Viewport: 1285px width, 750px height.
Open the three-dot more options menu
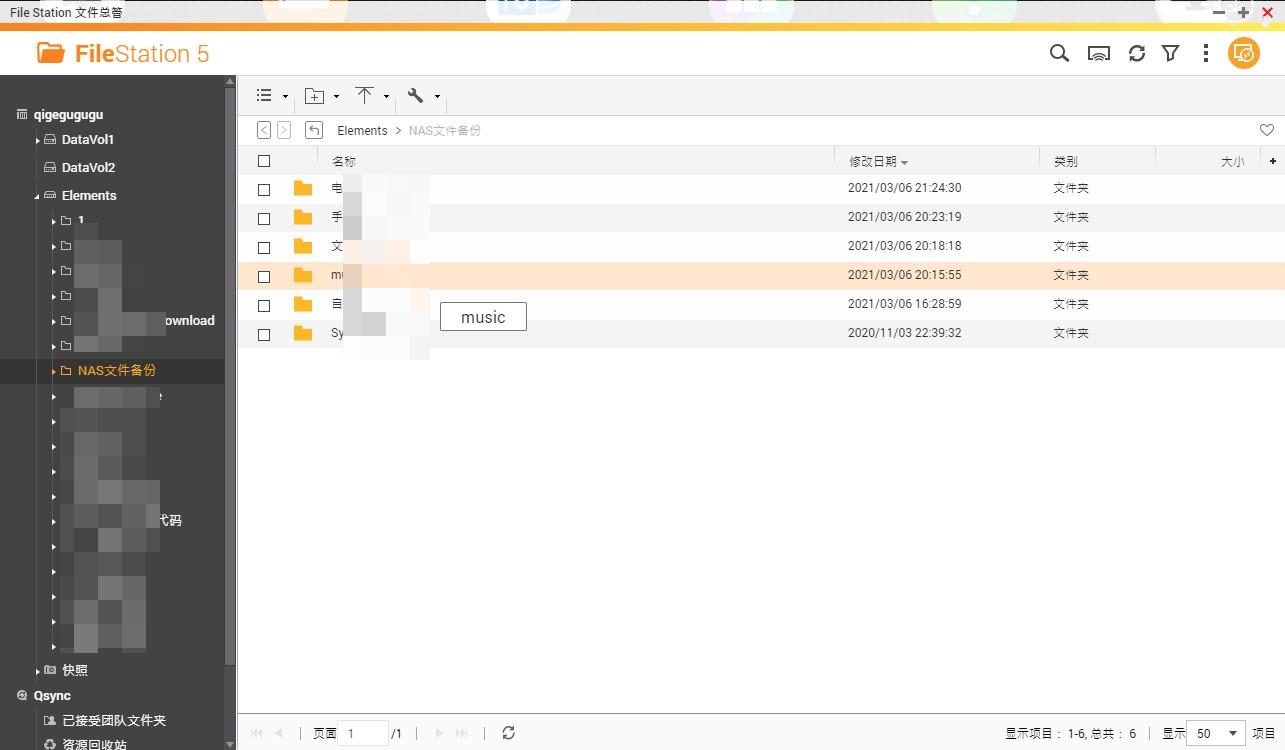point(1206,53)
